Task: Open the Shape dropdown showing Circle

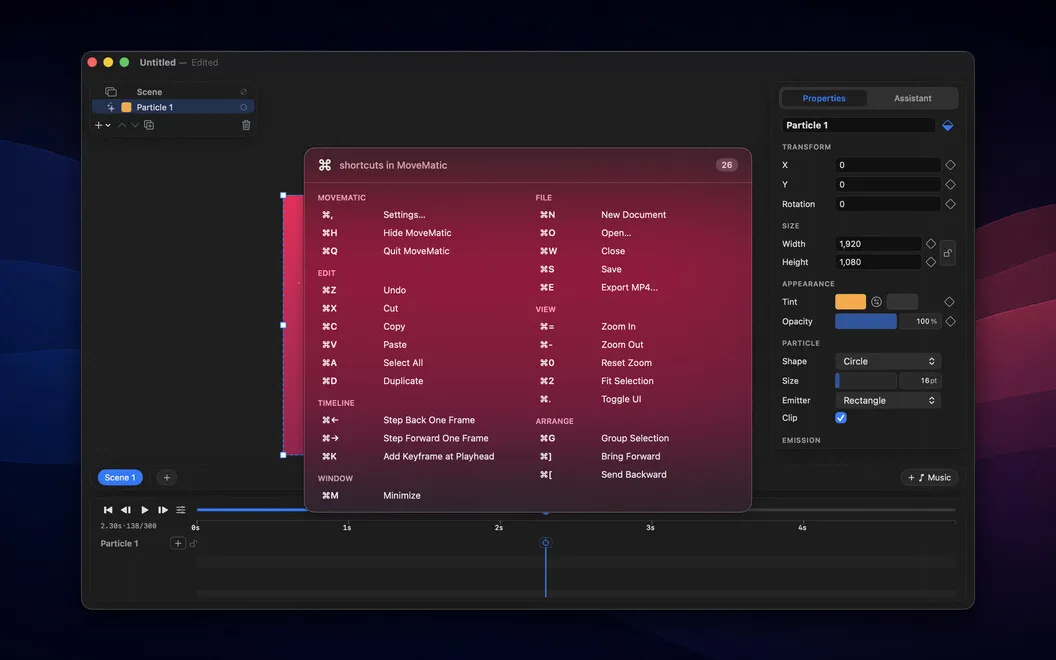Action: pyautogui.click(x=888, y=362)
